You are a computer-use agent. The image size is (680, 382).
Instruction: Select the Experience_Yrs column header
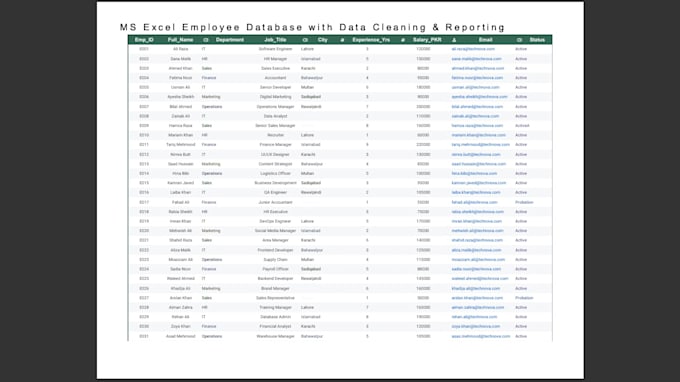(371, 40)
